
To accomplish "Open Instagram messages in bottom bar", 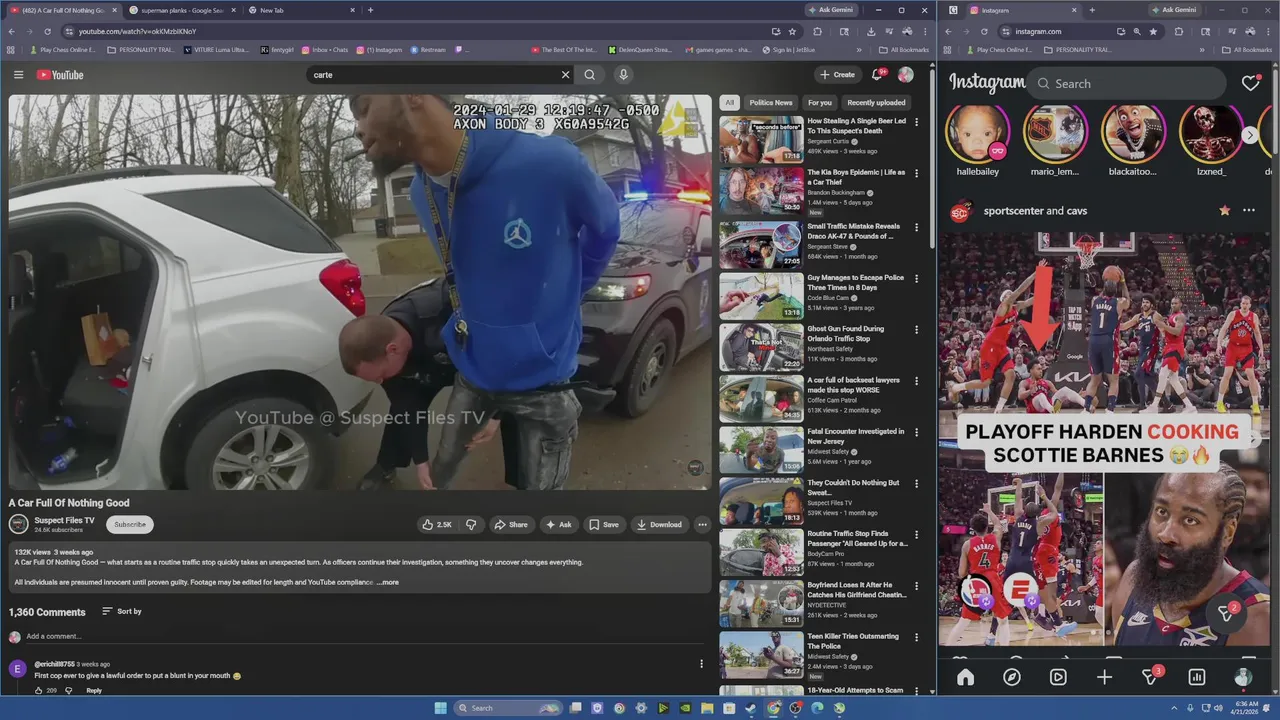I will (1151, 677).
